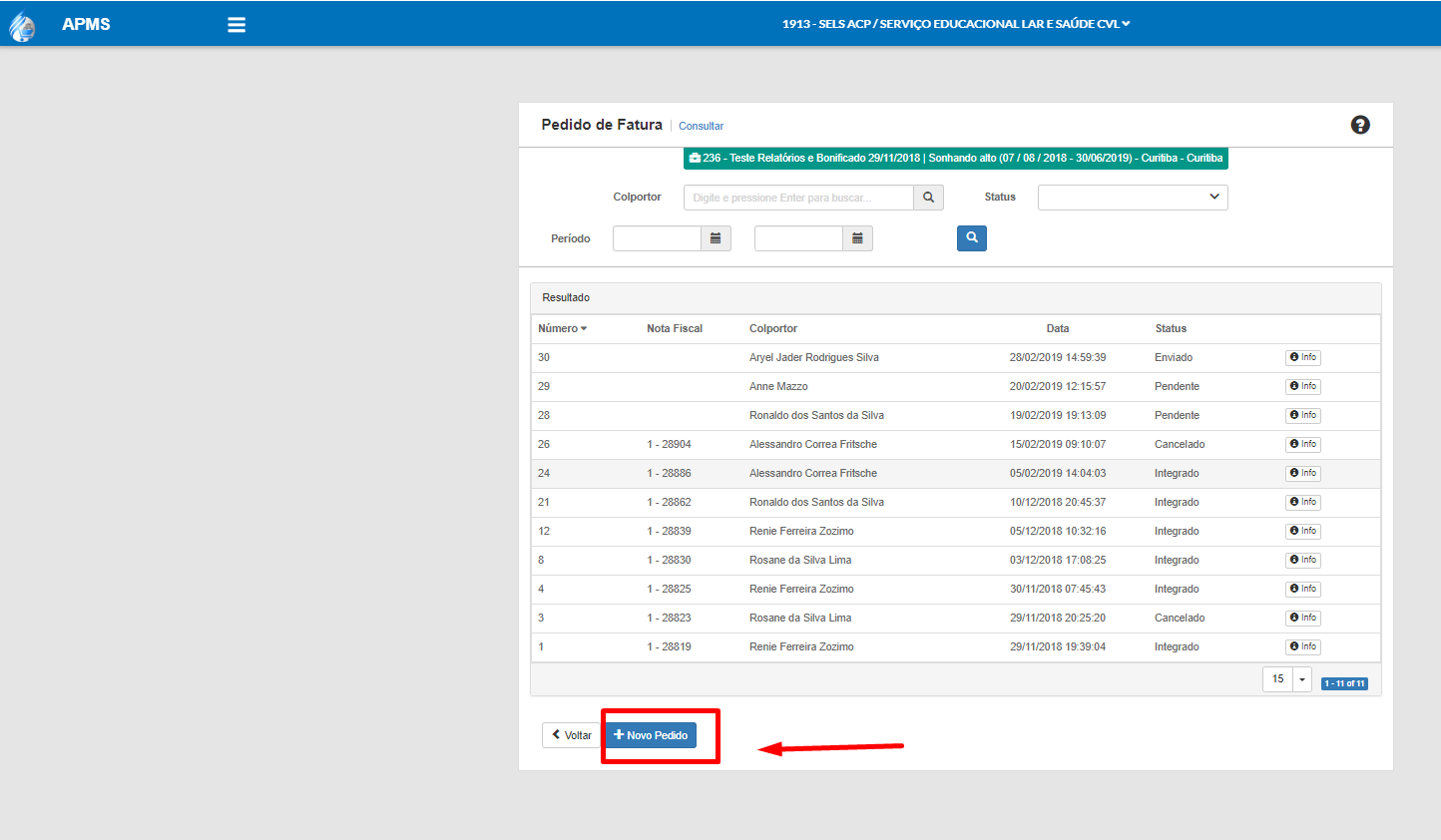
Task: Click date 28/02/2019 14:59:39
Action: pos(1058,357)
